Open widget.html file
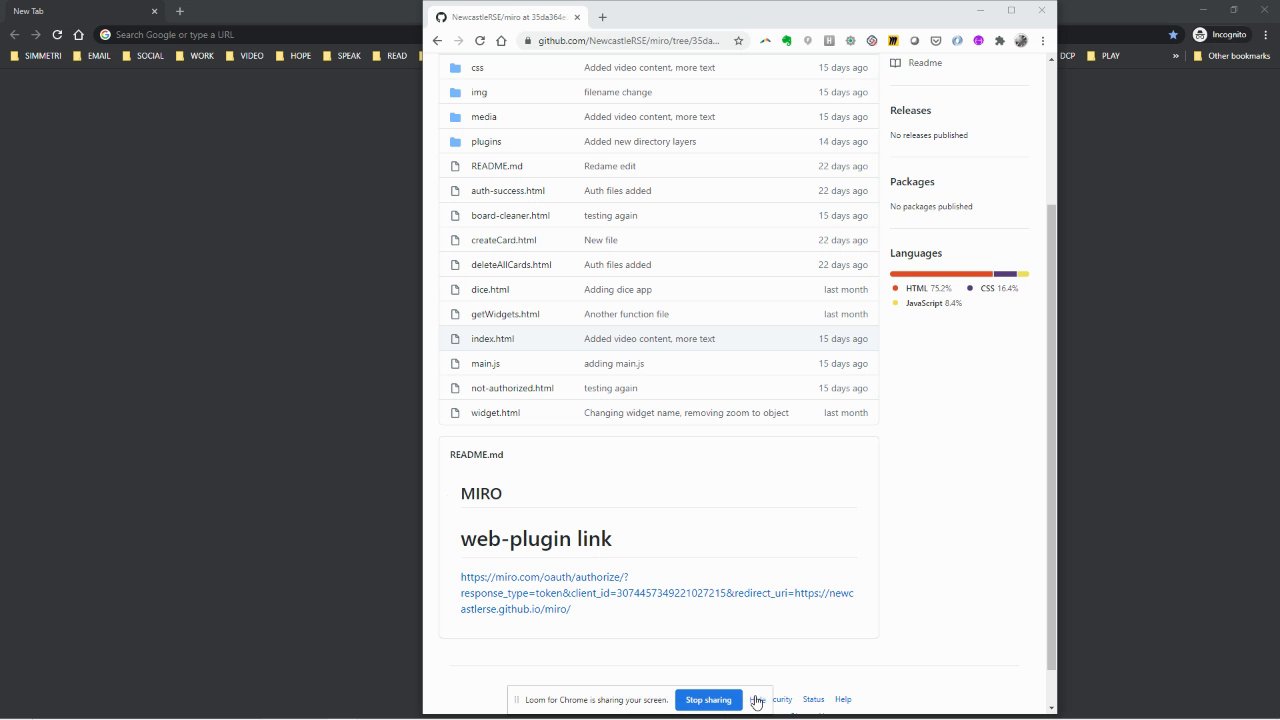The image size is (1280, 720). (495, 413)
